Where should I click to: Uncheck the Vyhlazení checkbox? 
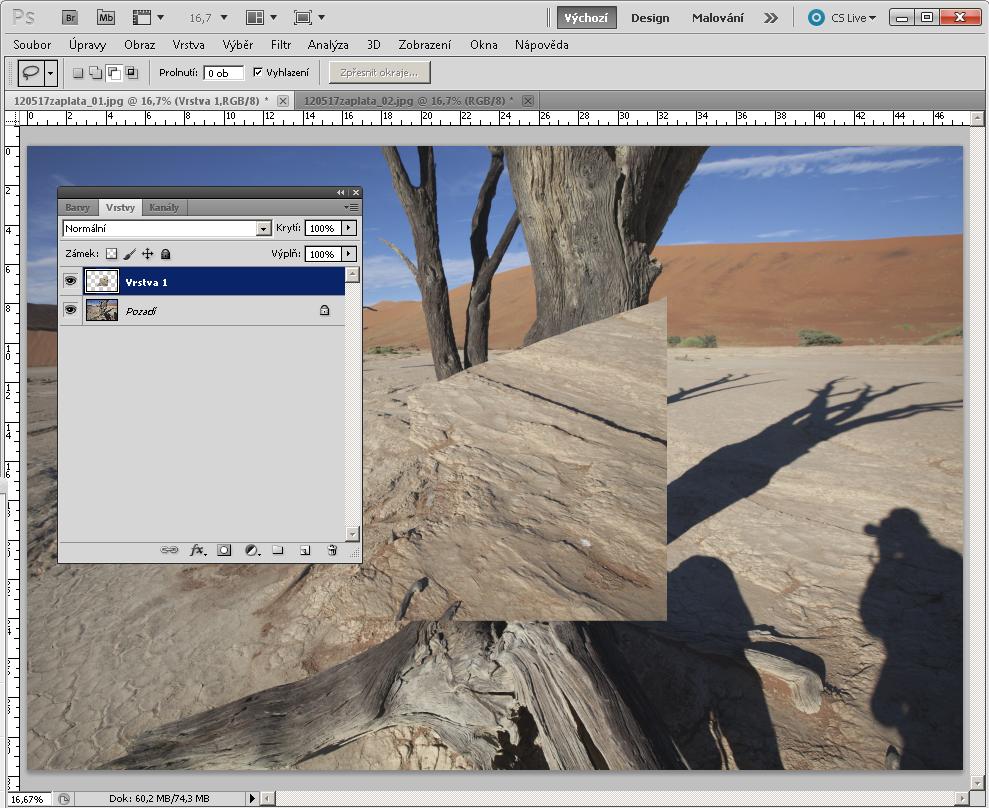pyautogui.click(x=258, y=72)
